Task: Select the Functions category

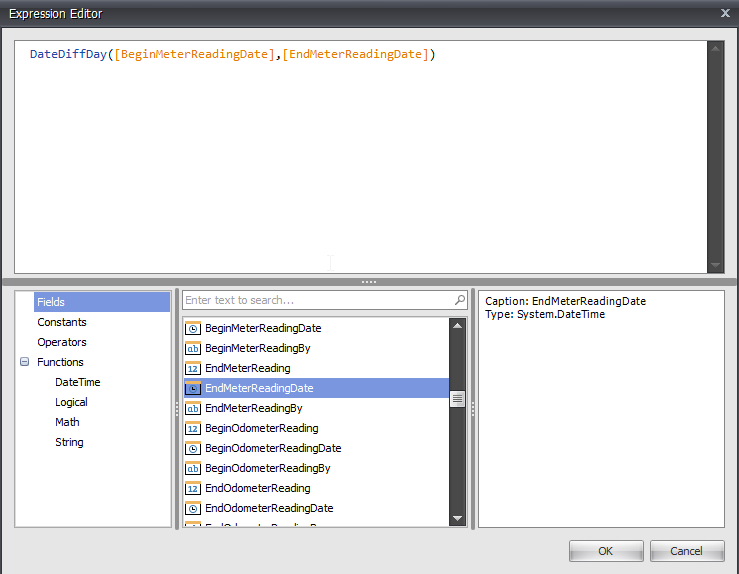Action: tap(60, 362)
